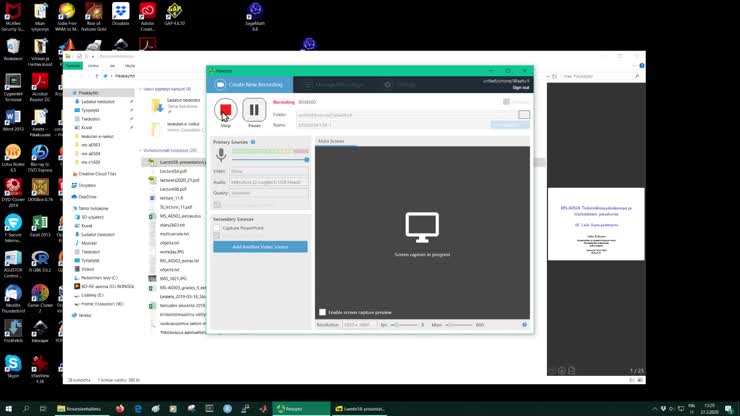Open the DVD-Cloner desktop icon
Screen dimensions: 740x416
tap(13, 193)
